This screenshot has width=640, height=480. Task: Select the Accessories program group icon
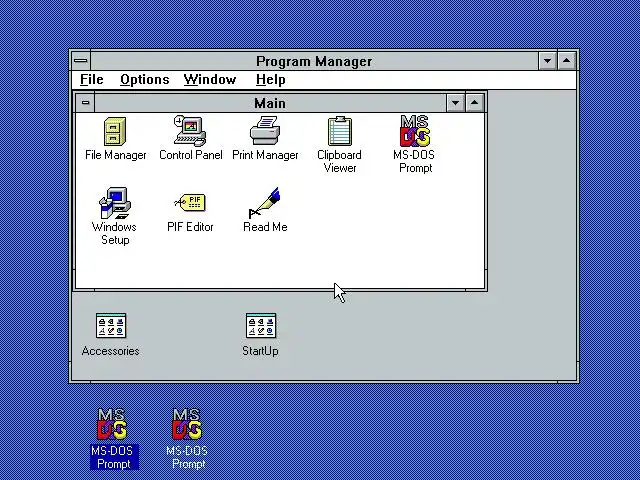point(111,326)
